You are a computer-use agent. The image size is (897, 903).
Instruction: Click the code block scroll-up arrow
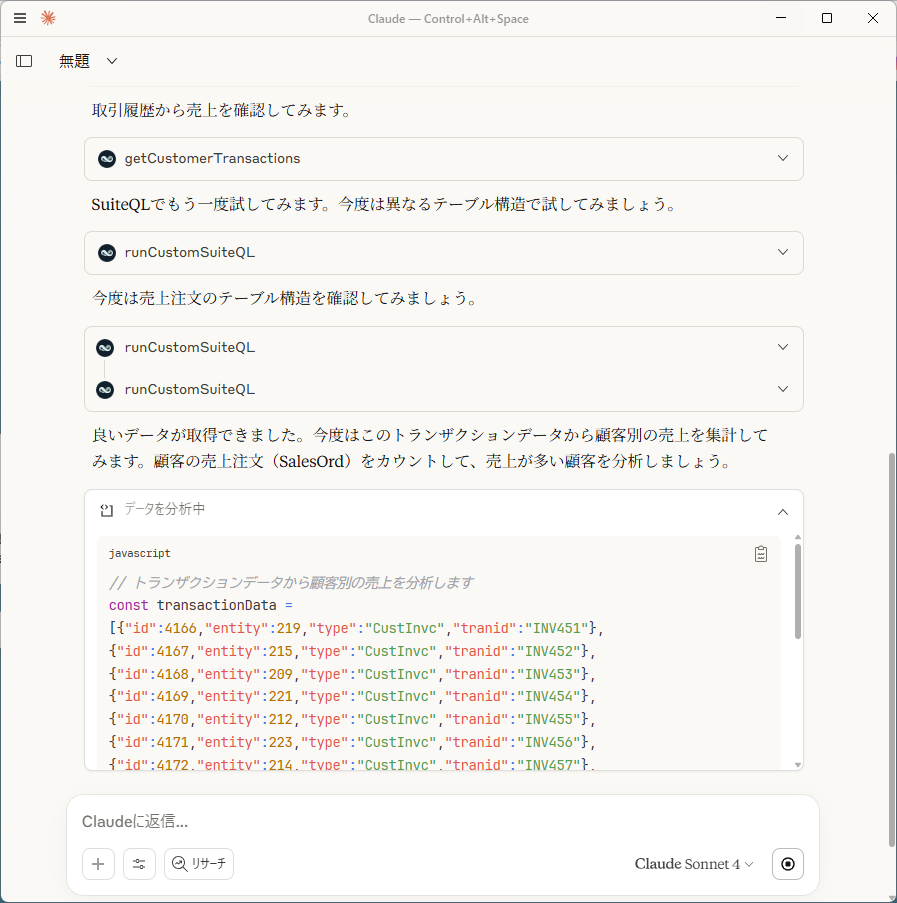coord(798,537)
